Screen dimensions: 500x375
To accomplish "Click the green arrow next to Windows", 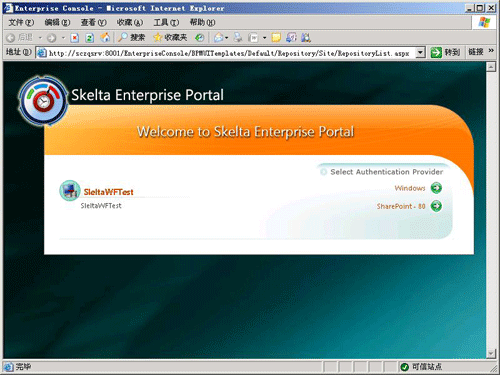I will pyautogui.click(x=436, y=188).
